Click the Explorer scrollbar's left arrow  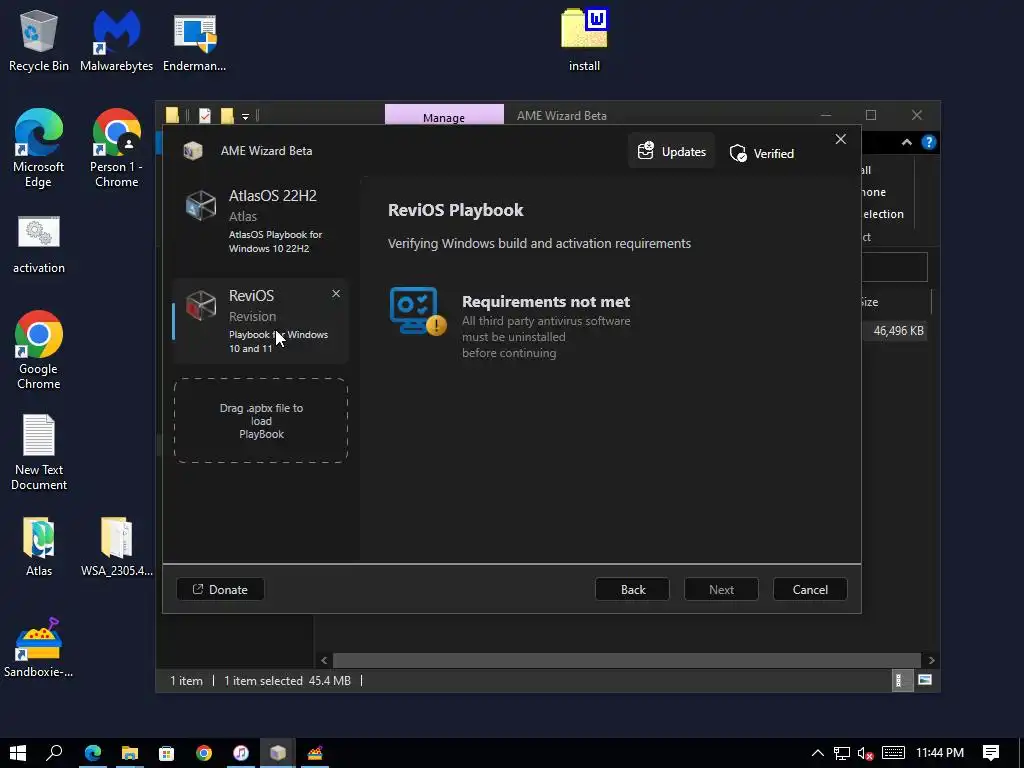pos(324,660)
